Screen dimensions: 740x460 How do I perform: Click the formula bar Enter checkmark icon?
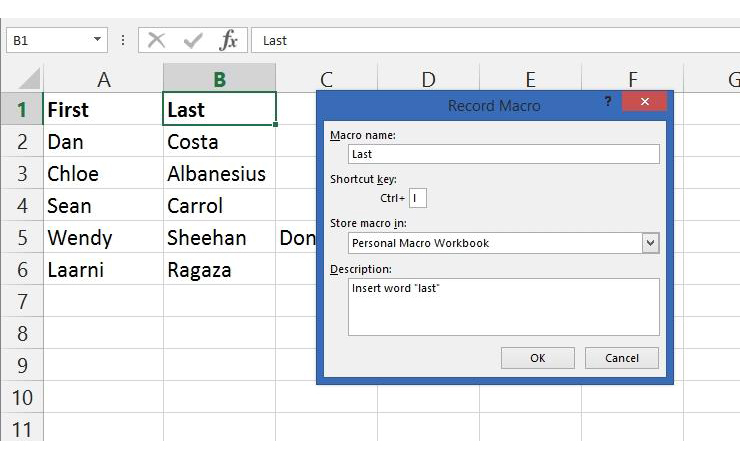(194, 40)
